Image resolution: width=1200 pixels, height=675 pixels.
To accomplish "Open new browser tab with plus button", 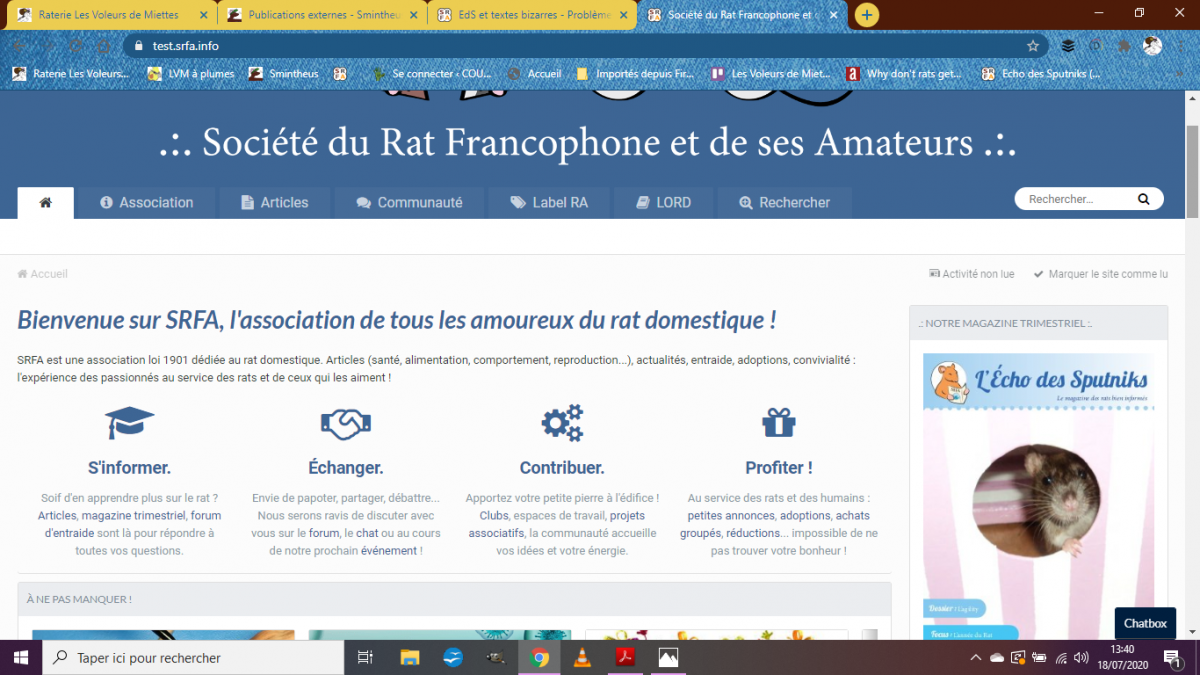I will pyautogui.click(x=866, y=15).
